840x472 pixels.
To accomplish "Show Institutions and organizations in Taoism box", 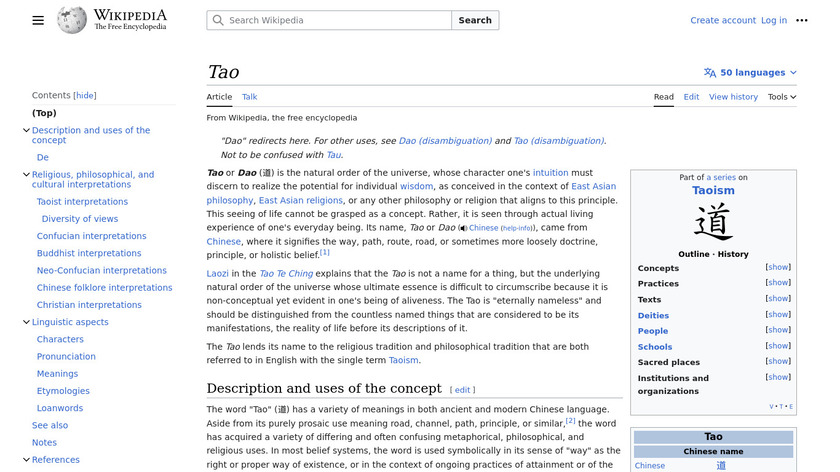I will [778, 377].
